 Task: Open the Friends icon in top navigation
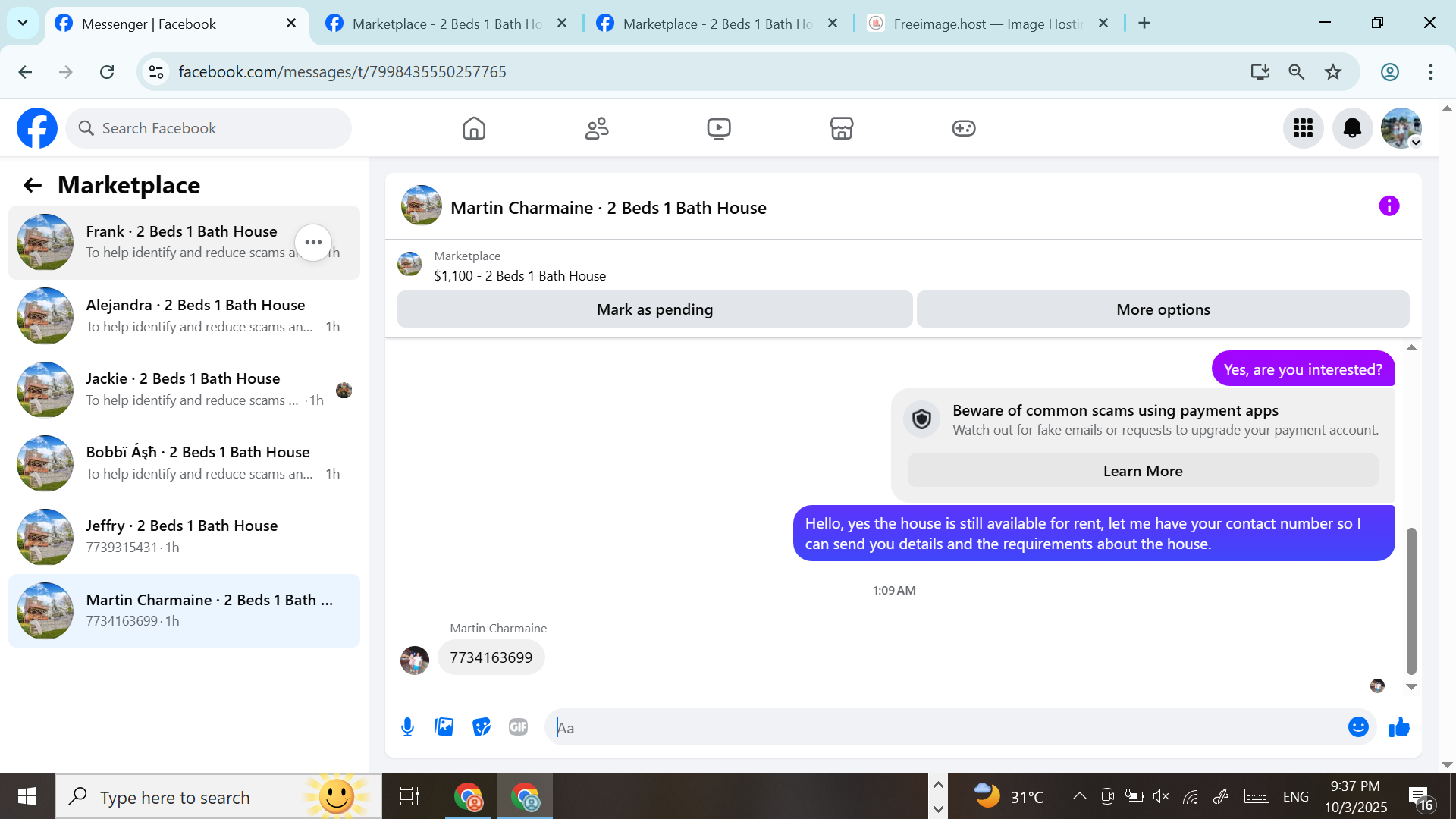(597, 128)
